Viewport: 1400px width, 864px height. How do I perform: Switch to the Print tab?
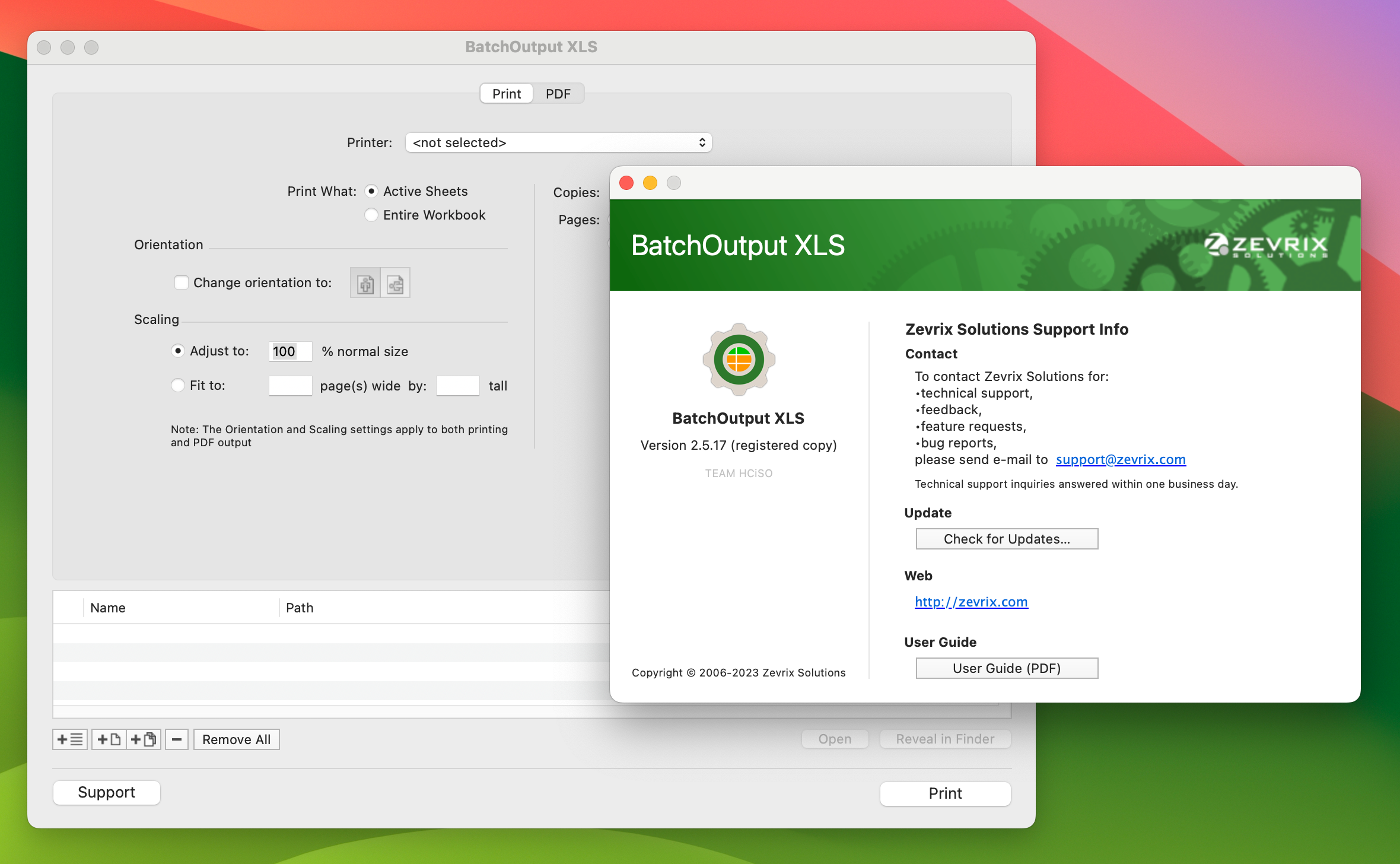click(x=505, y=93)
